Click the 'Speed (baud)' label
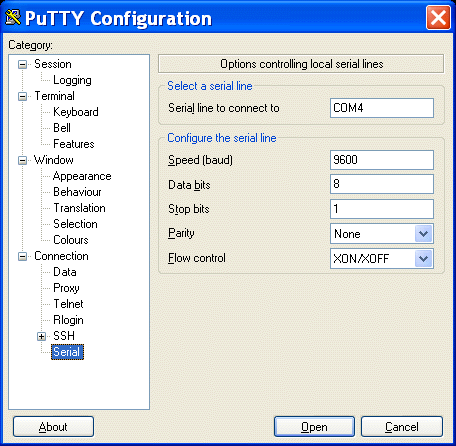Viewport: 456px width, 446px height. coord(200,160)
